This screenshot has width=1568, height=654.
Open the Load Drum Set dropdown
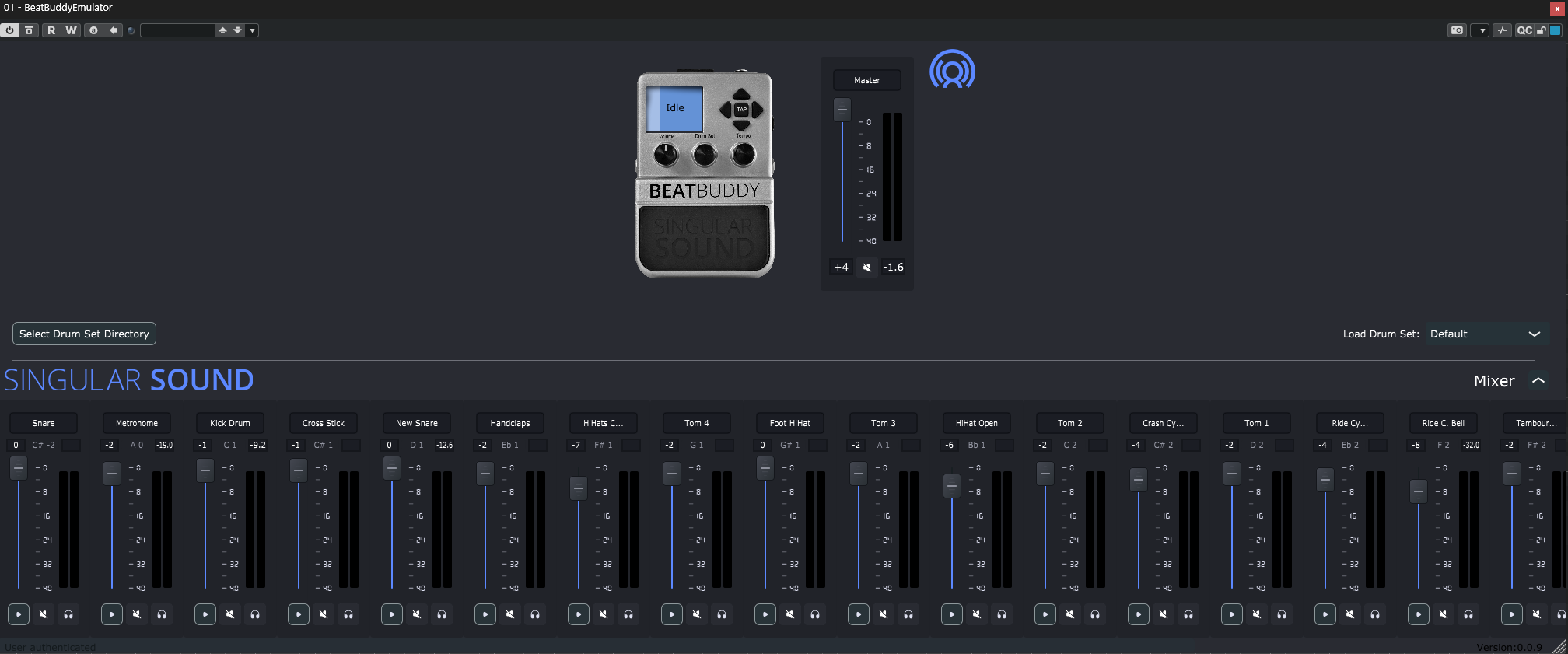1486,334
